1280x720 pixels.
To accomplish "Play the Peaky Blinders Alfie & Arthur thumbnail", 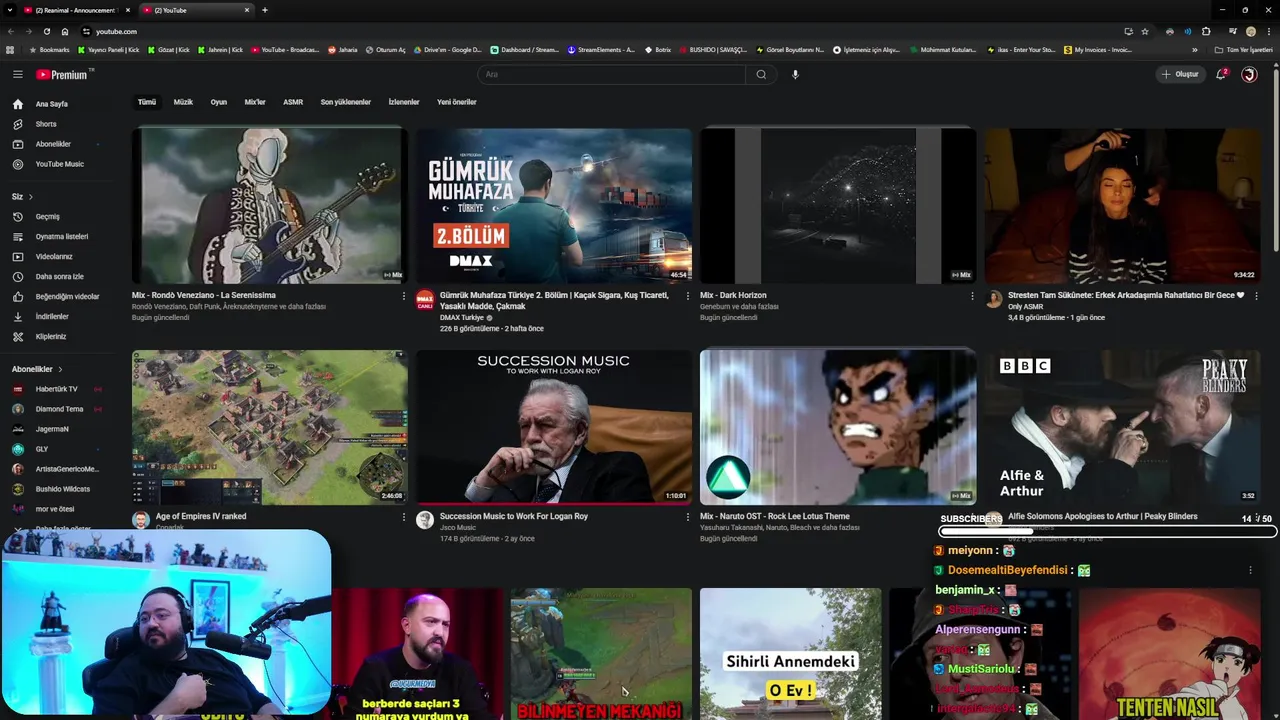I will [x=1121, y=427].
